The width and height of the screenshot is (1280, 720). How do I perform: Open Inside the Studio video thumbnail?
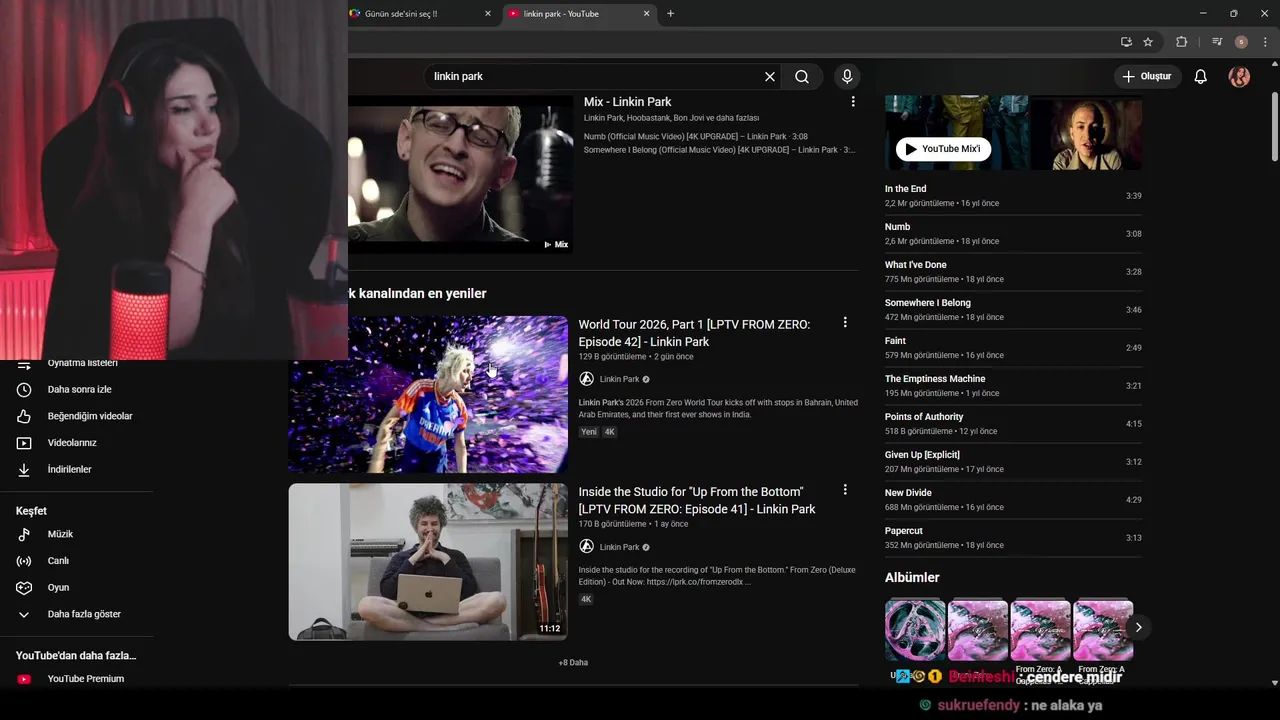click(428, 562)
